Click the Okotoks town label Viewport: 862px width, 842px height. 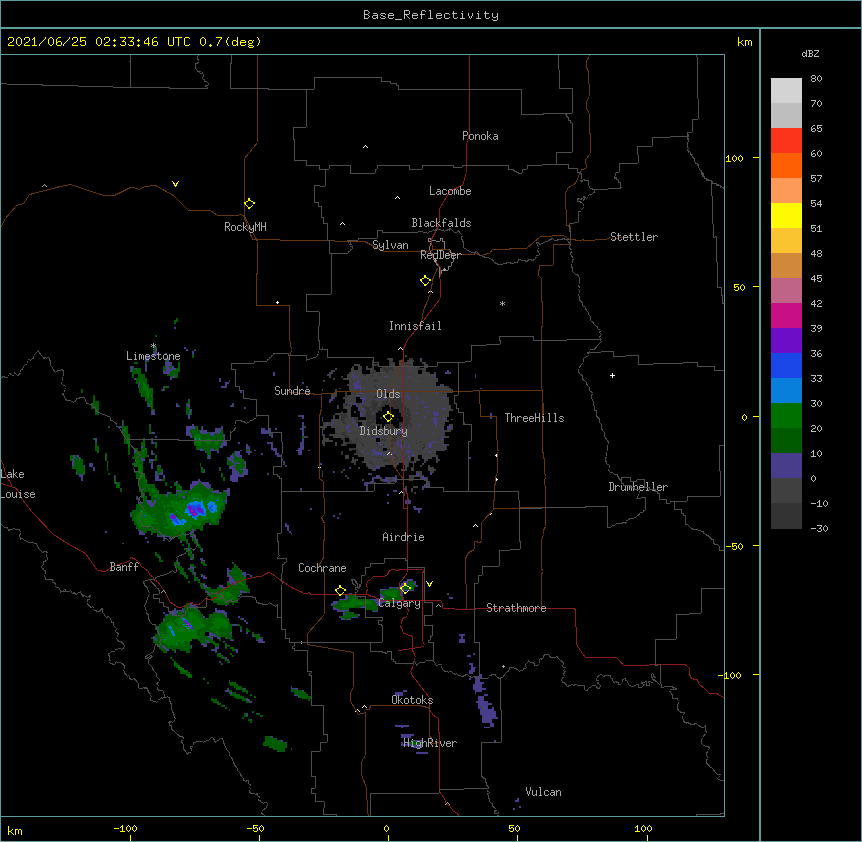pyautogui.click(x=412, y=700)
